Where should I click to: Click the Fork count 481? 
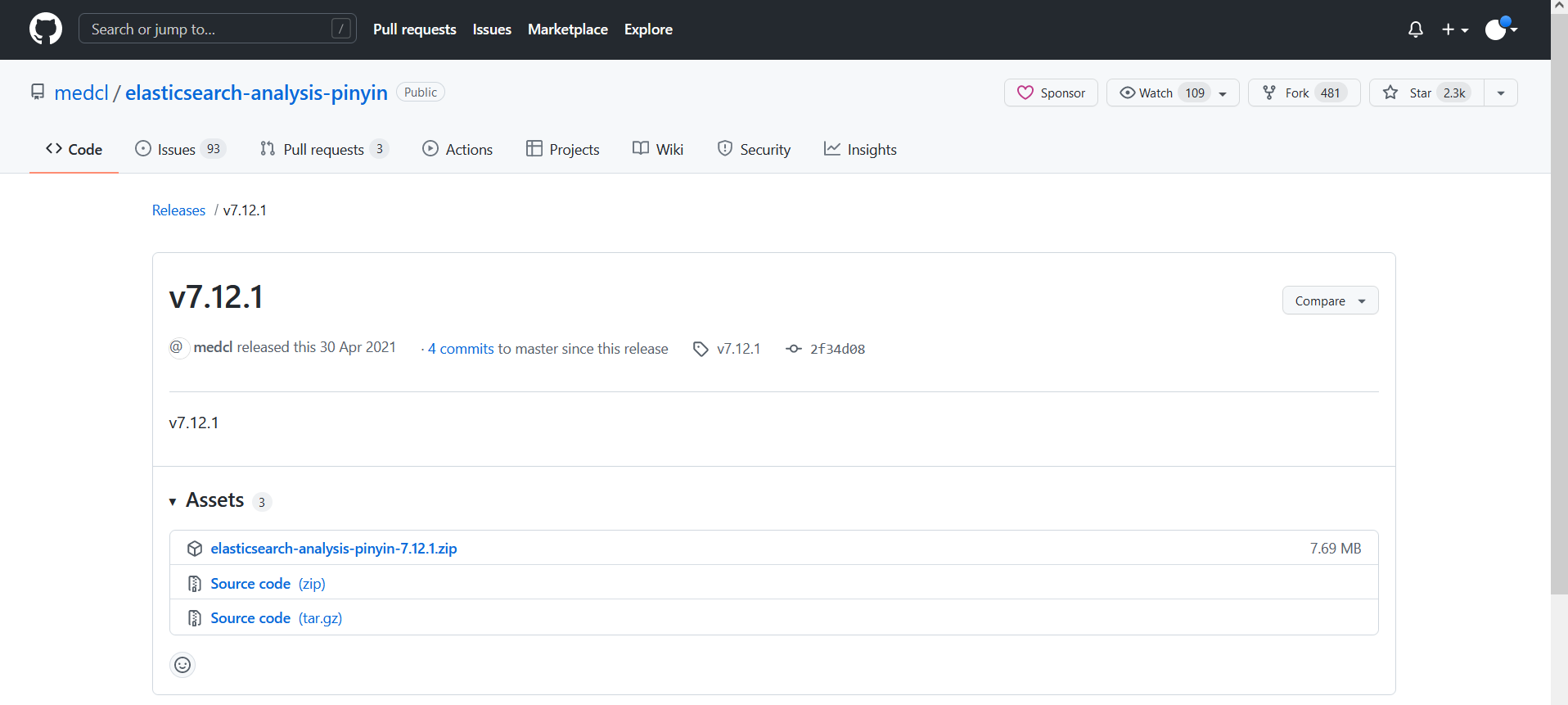(1331, 93)
